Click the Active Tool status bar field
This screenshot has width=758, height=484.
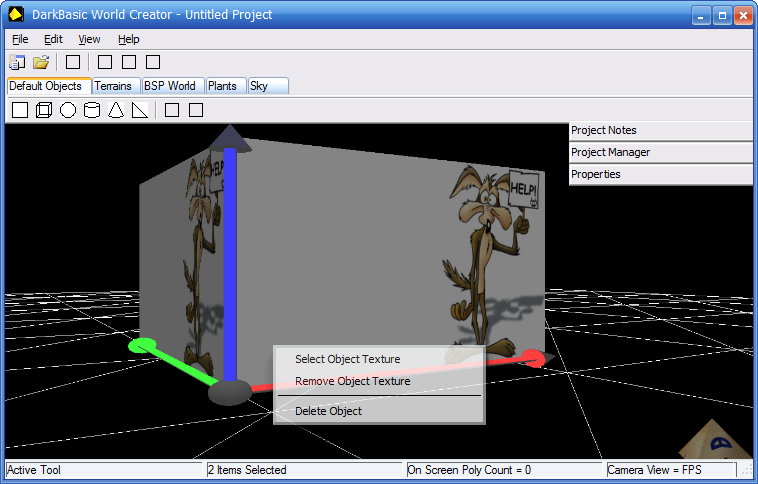click(104, 470)
